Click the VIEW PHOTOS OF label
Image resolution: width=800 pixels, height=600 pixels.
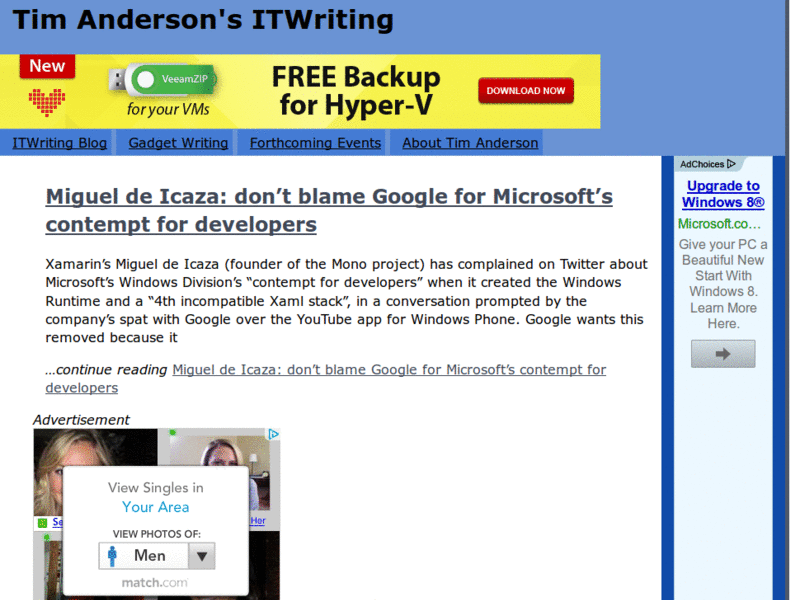tap(157, 534)
